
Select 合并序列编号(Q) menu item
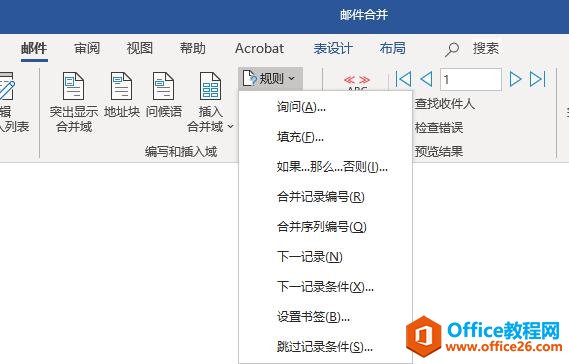[x=326, y=227]
